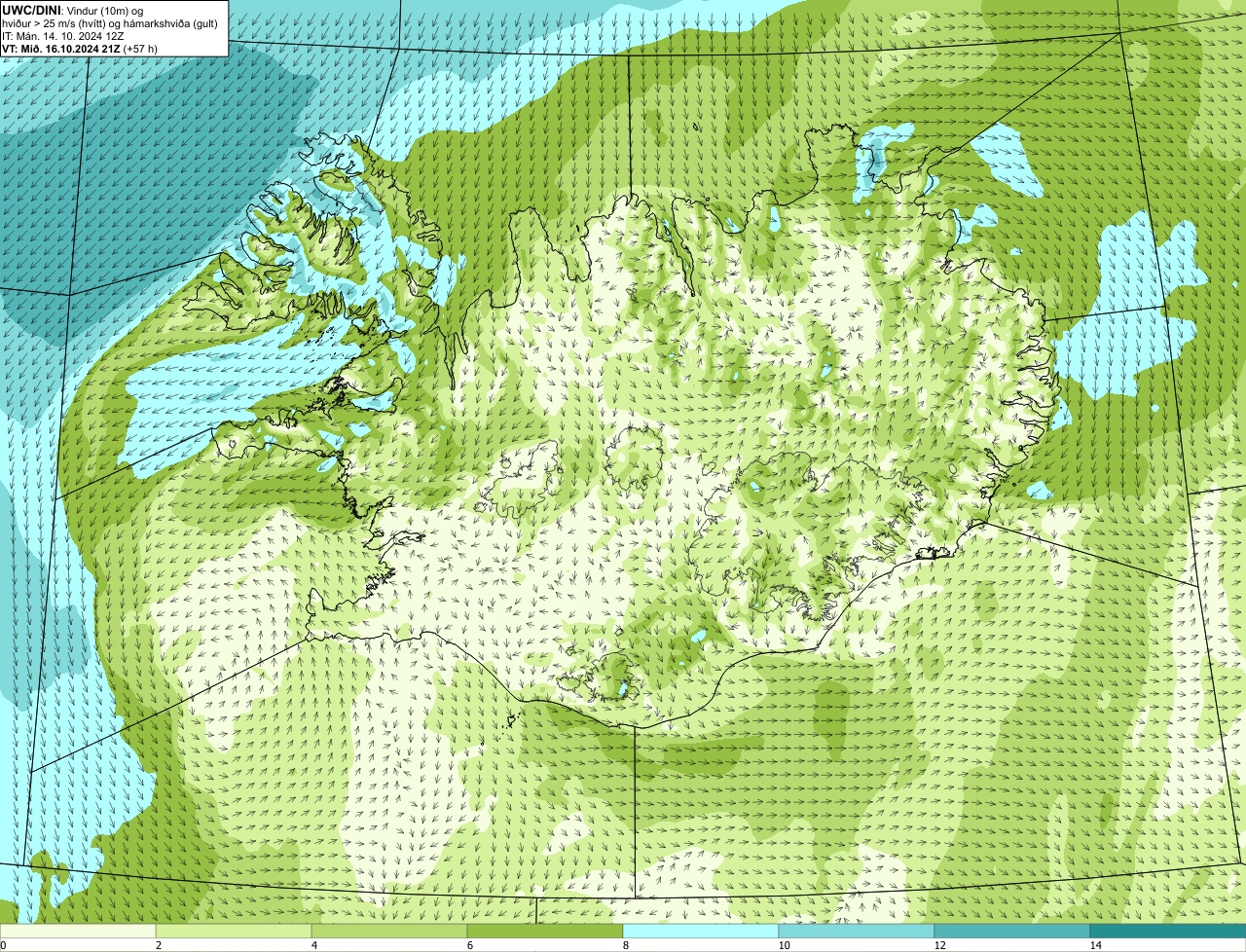Click the 8–10 m/s light cyan legend swatch
Screen dimensions: 1246x952
point(701,931)
